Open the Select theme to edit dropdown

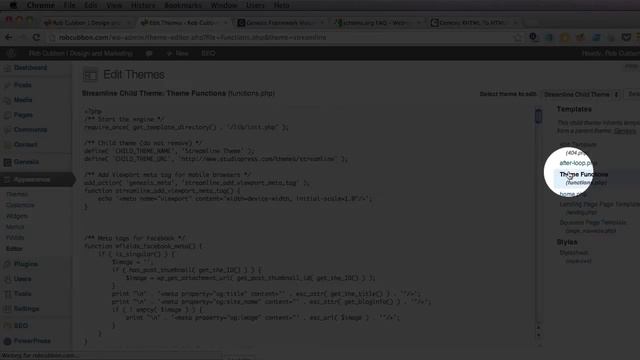582,94
